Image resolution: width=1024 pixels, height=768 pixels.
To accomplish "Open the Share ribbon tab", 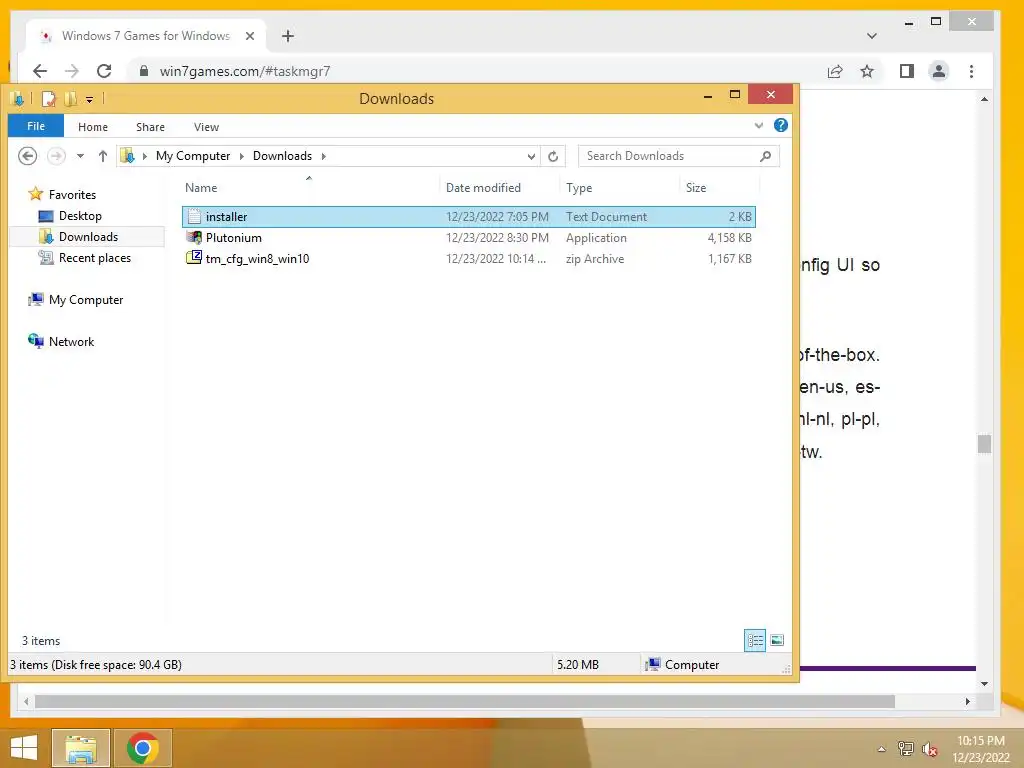I will (150, 127).
